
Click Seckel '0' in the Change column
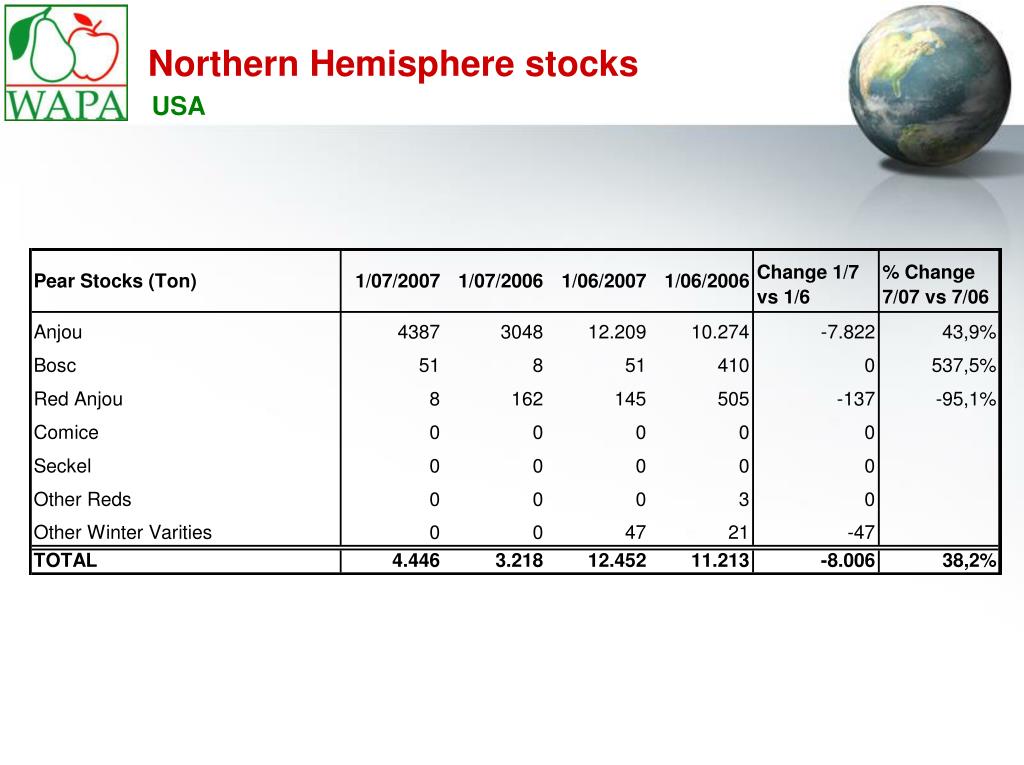coord(869,466)
